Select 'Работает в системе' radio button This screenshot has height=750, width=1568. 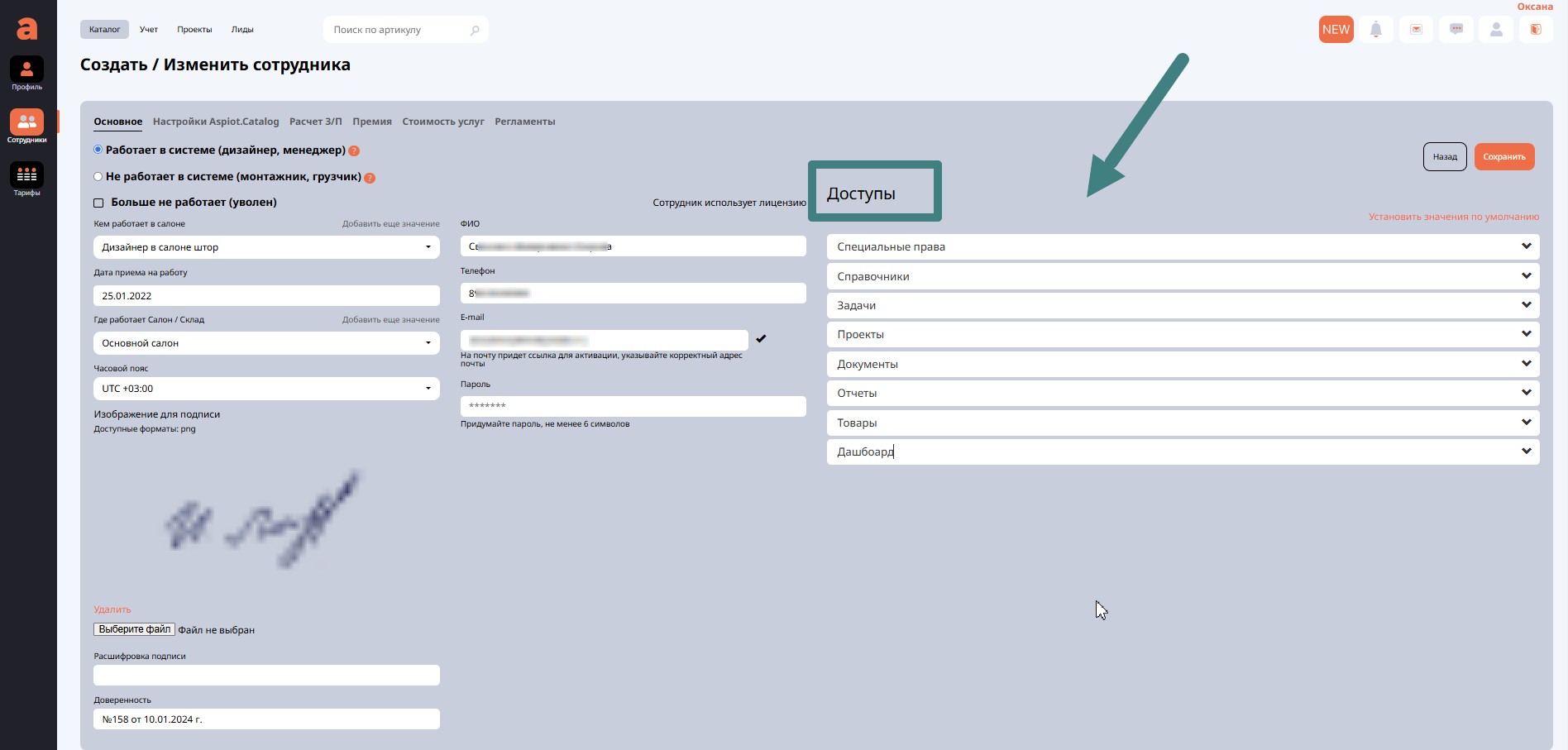(98, 150)
